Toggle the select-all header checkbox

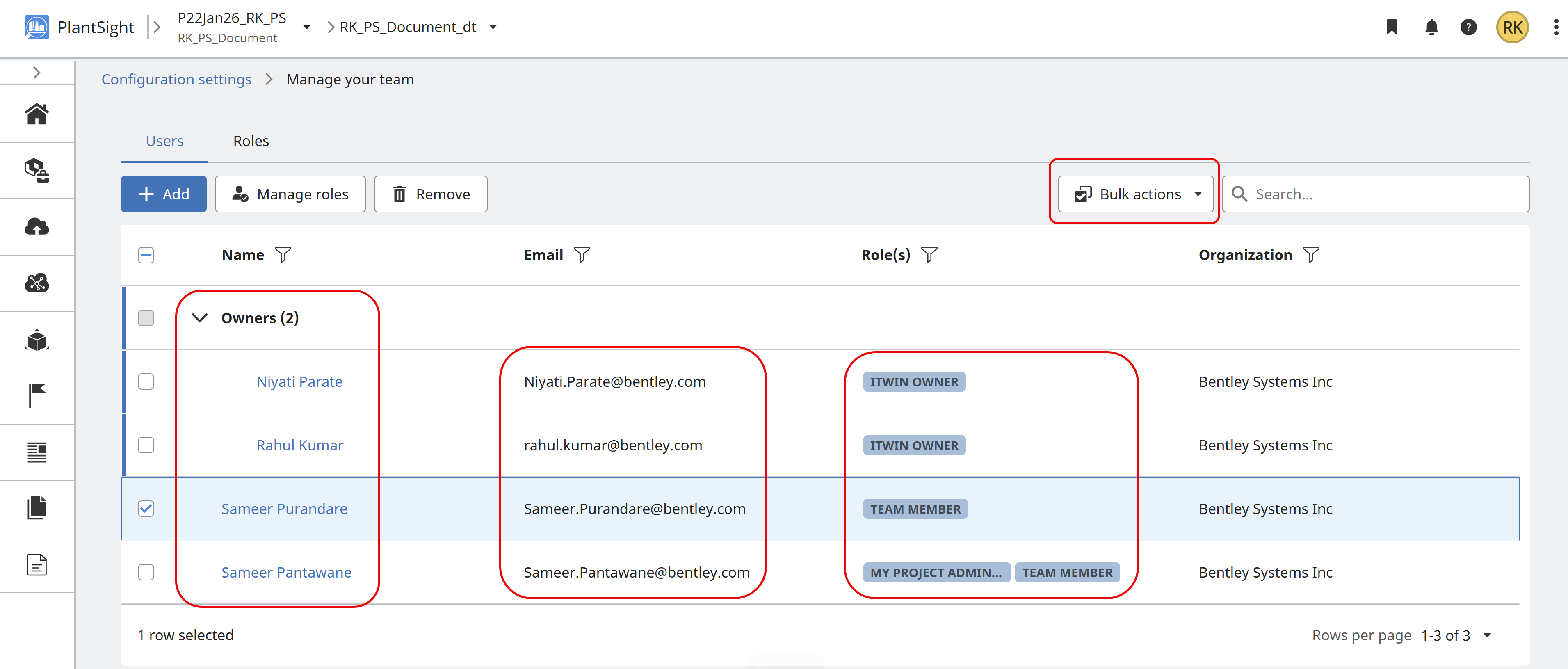(x=146, y=254)
